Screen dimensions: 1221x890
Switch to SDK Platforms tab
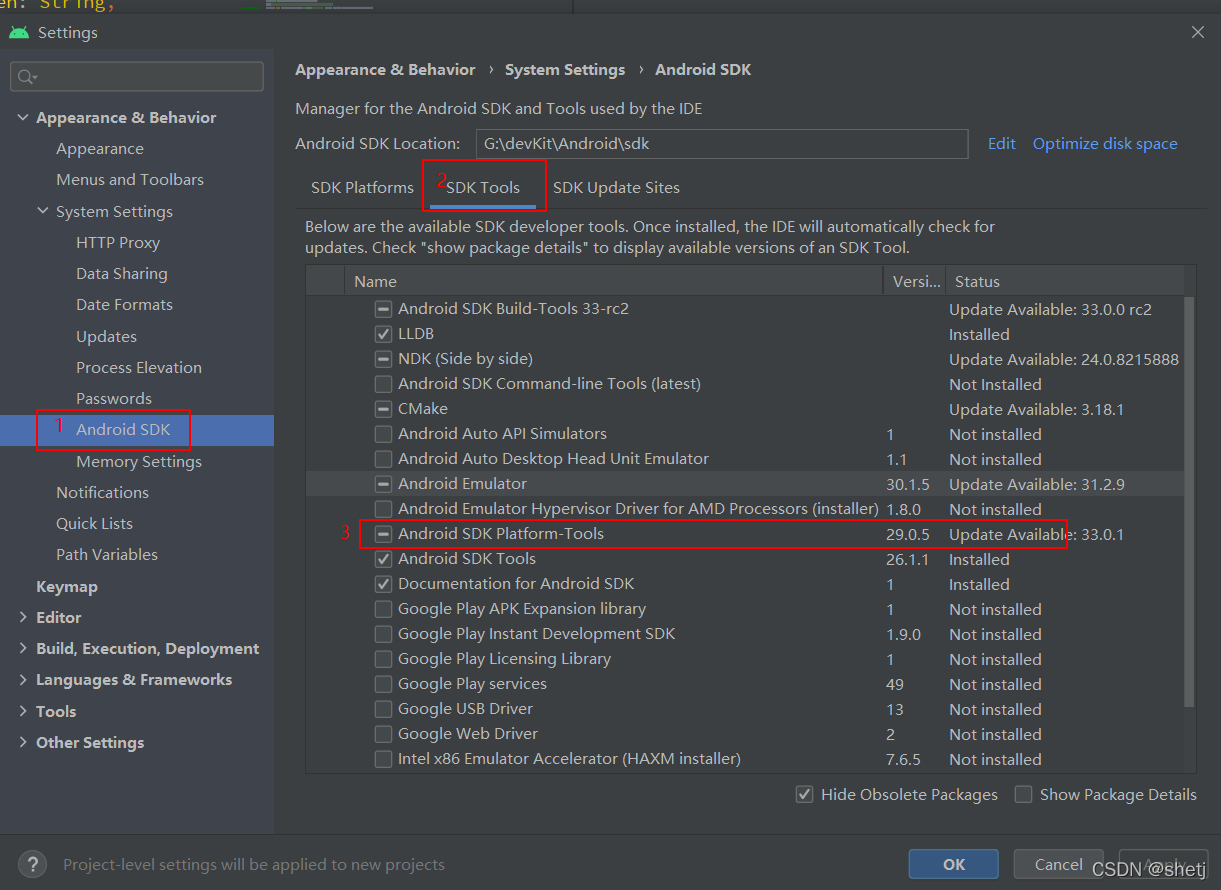point(362,188)
